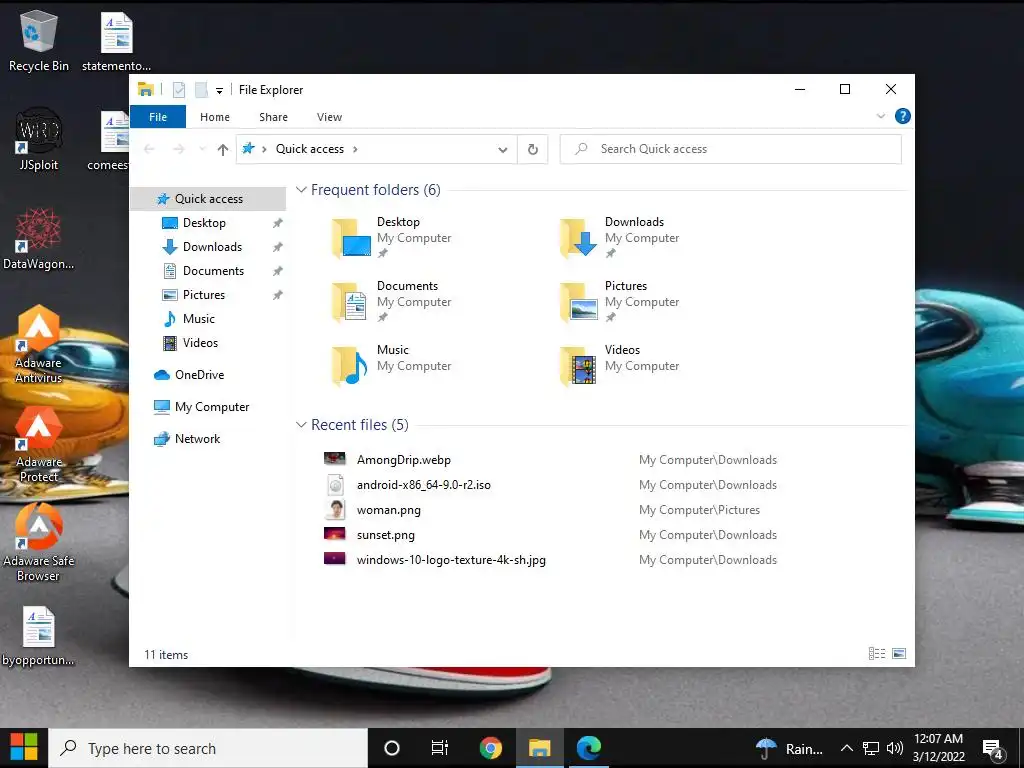1024x768 pixels.
Task: Select Desktop in the navigation pane
Action: click(x=204, y=223)
